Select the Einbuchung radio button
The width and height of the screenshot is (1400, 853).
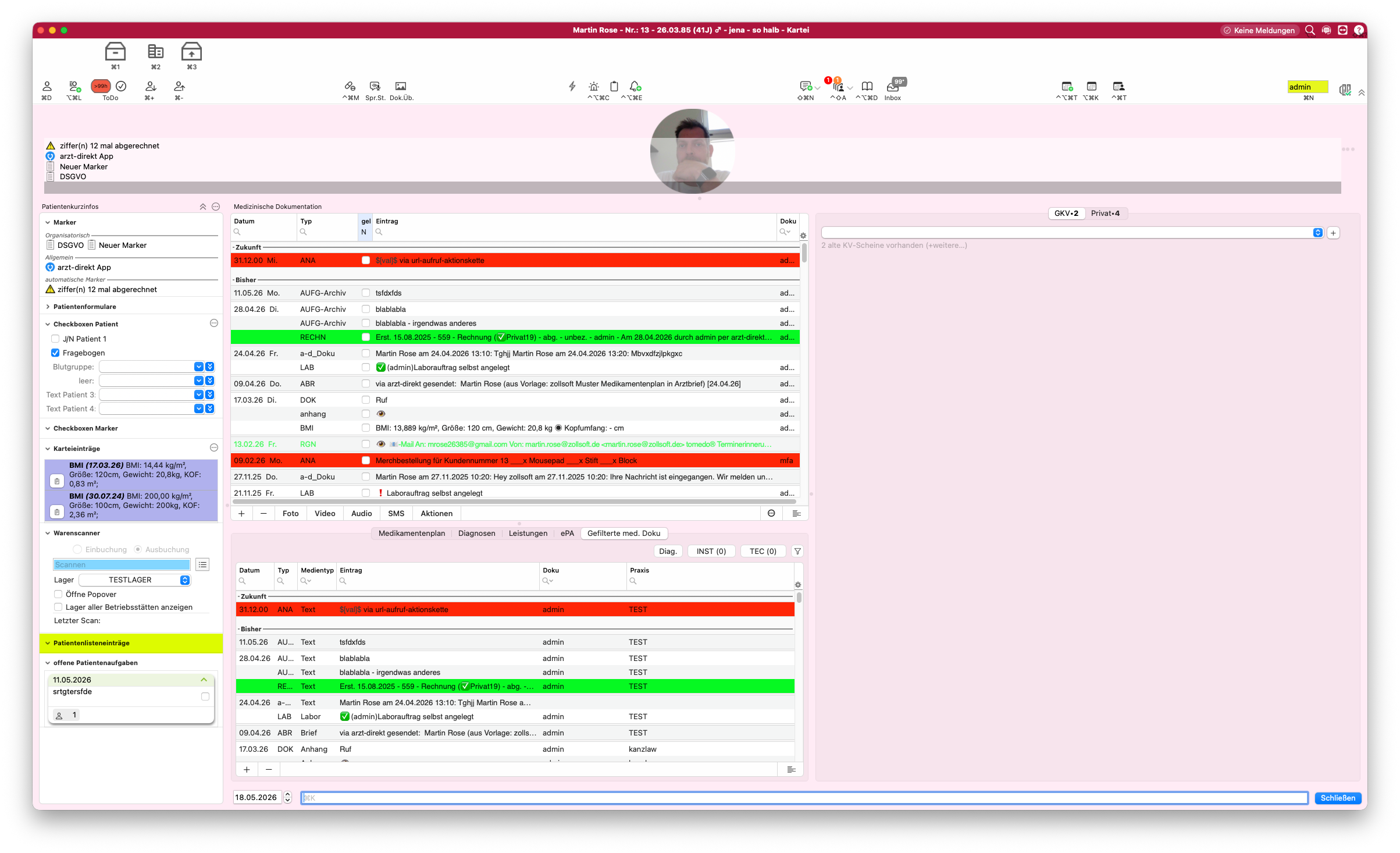77,549
